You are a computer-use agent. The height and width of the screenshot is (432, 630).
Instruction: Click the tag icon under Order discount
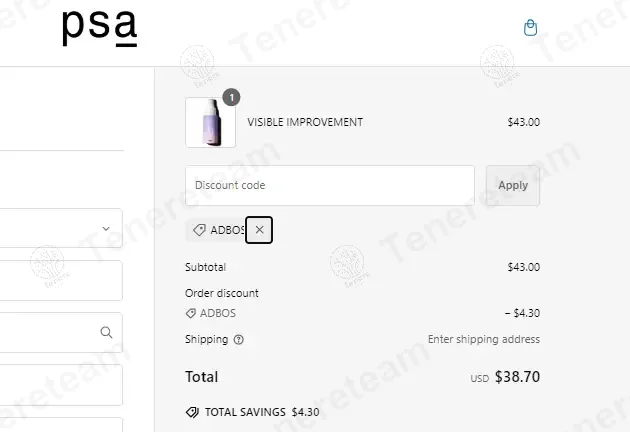(x=191, y=313)
